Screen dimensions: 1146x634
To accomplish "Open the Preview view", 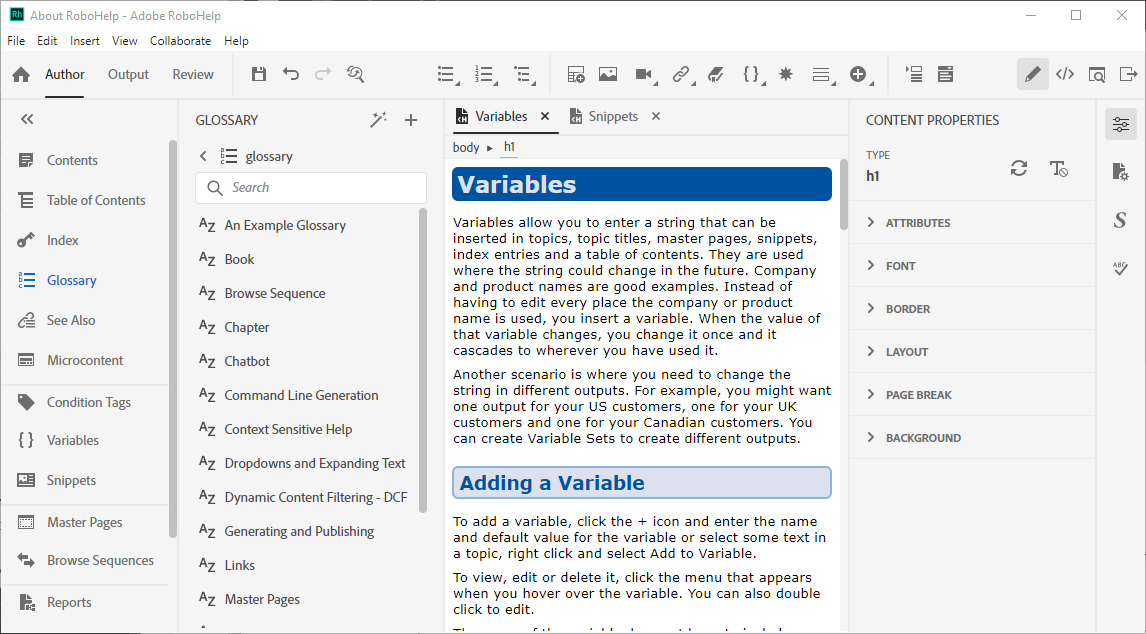I will [x=1096, y=74].
